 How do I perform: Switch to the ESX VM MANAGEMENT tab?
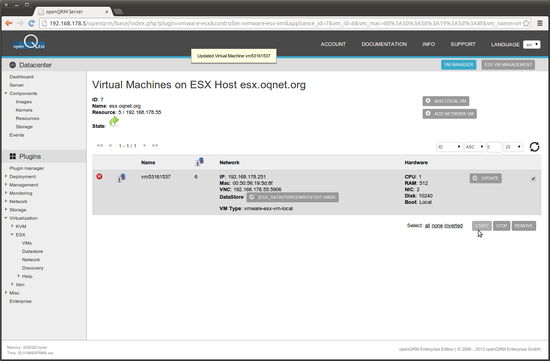(508, 65)
